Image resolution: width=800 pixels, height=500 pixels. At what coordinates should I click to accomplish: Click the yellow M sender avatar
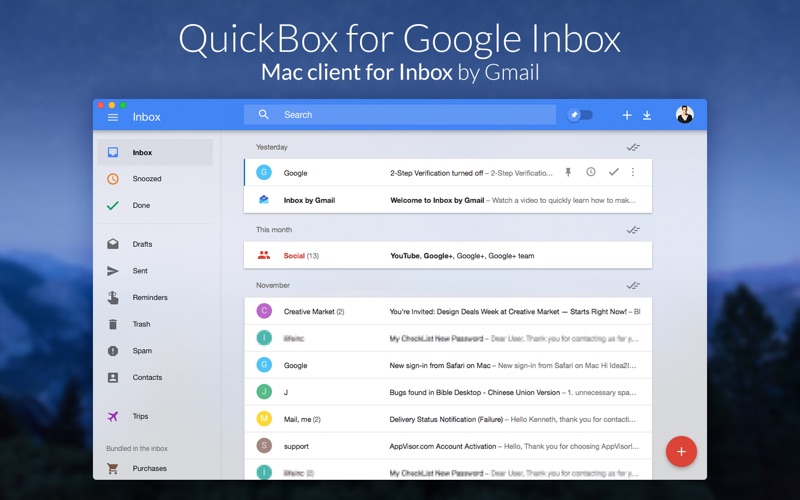tap(264, 419)
